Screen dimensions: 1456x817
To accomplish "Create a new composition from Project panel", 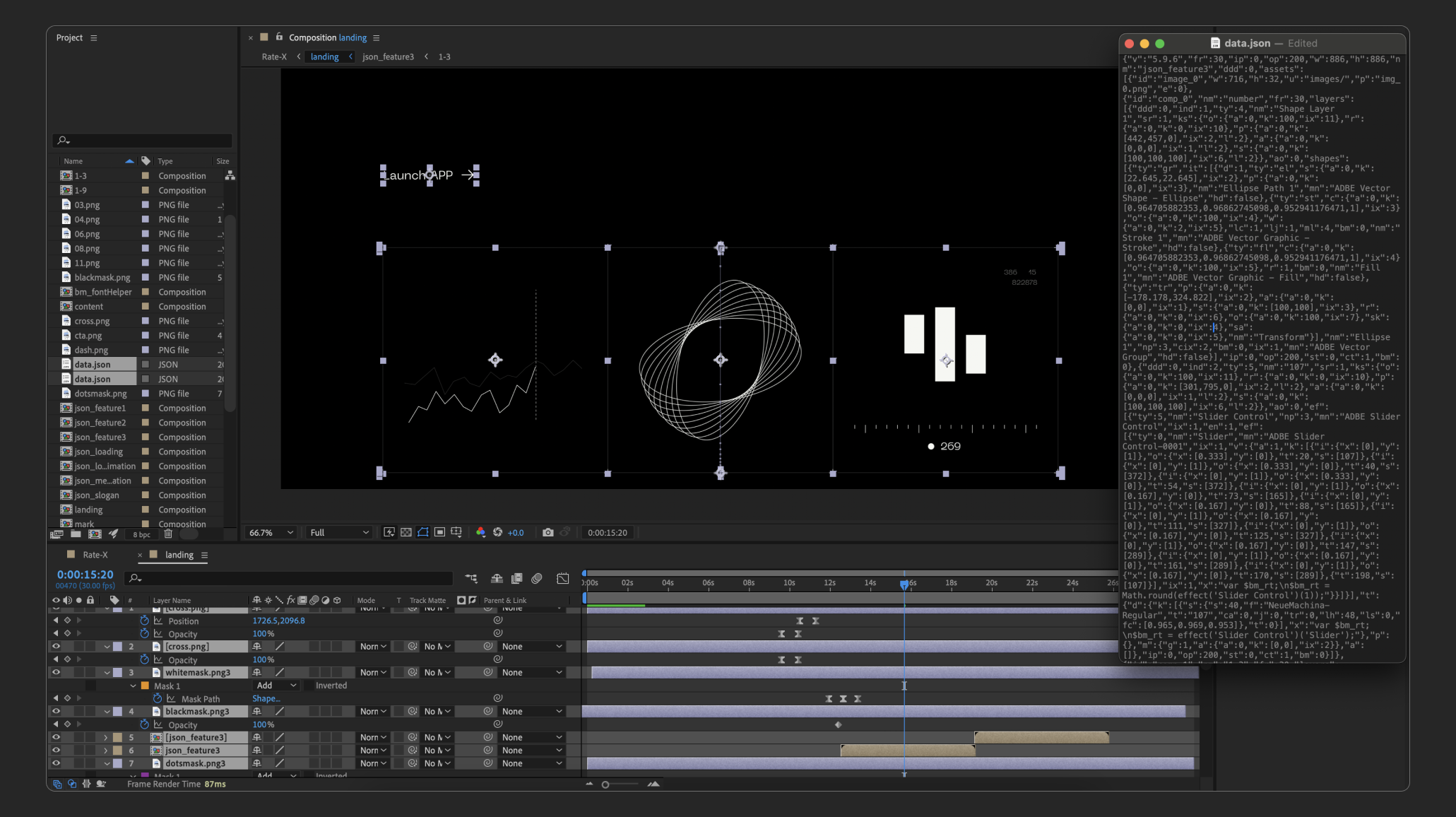I will tap(94, 534).
